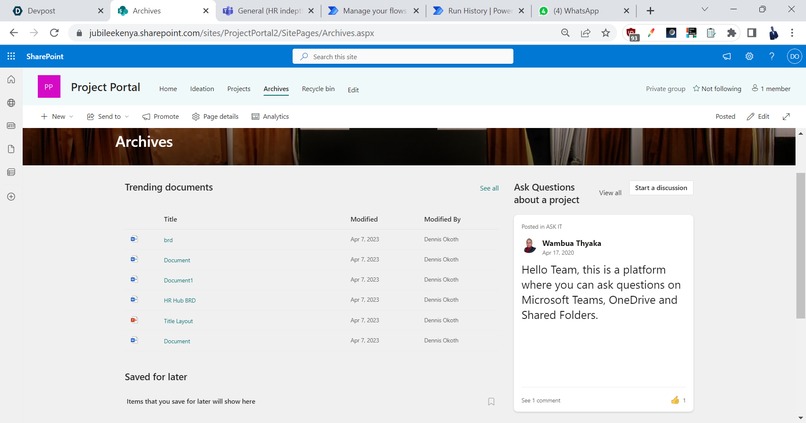Click the Search this site box
Screen dimensions: 806x423
pyautogui.click(x=403, y=57)
